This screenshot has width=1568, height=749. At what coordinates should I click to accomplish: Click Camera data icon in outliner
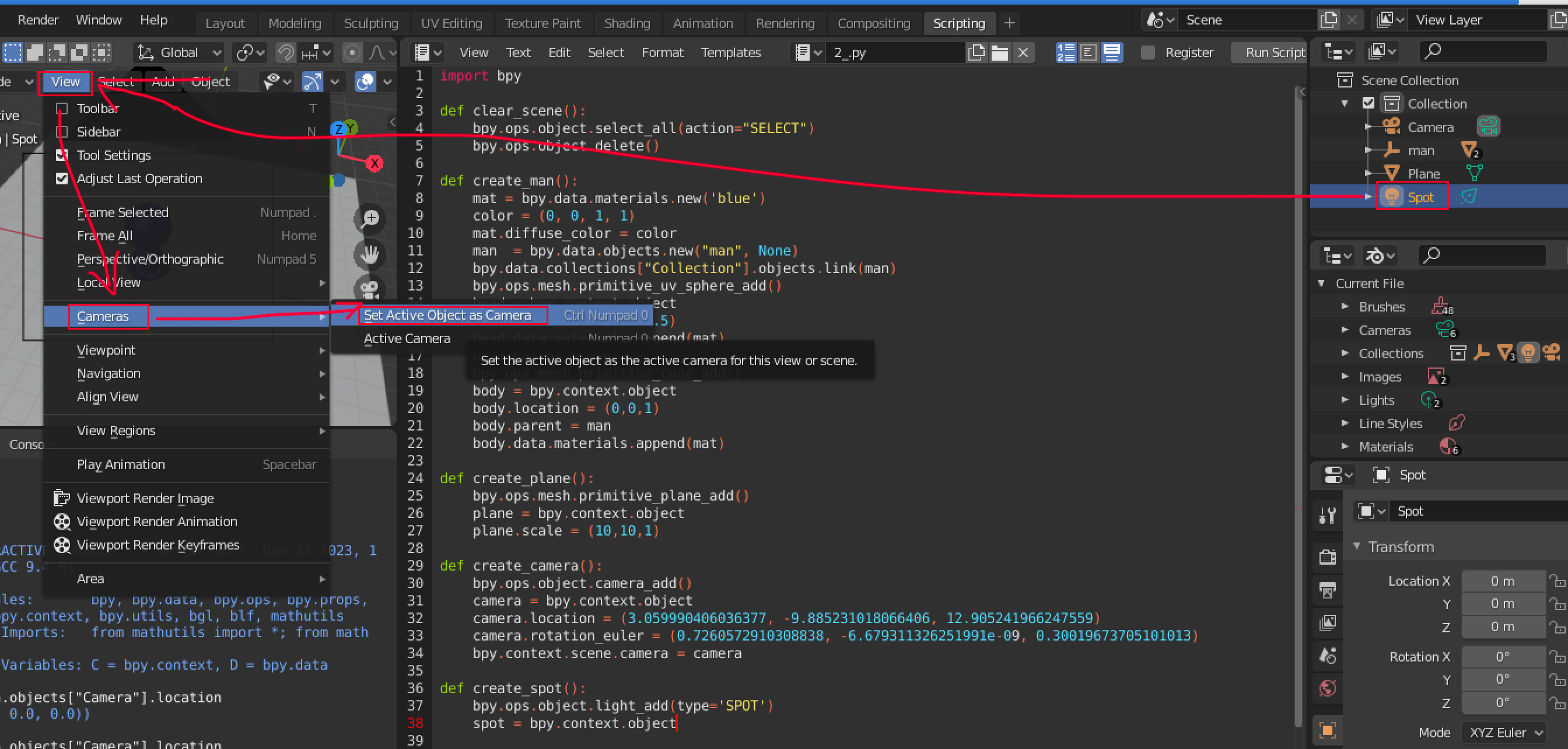coord(1488,127)
